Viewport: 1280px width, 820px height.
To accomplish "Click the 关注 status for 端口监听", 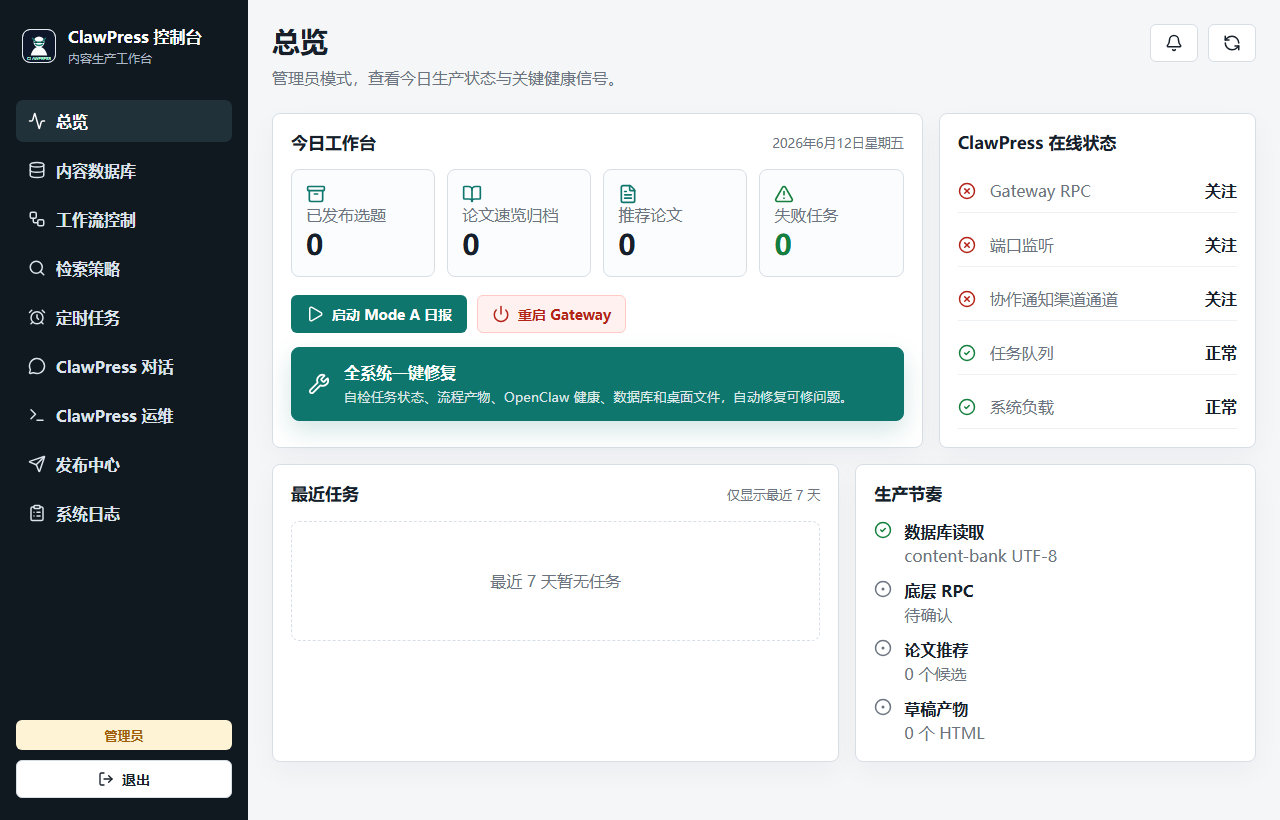I will [x=1221, y=245].
